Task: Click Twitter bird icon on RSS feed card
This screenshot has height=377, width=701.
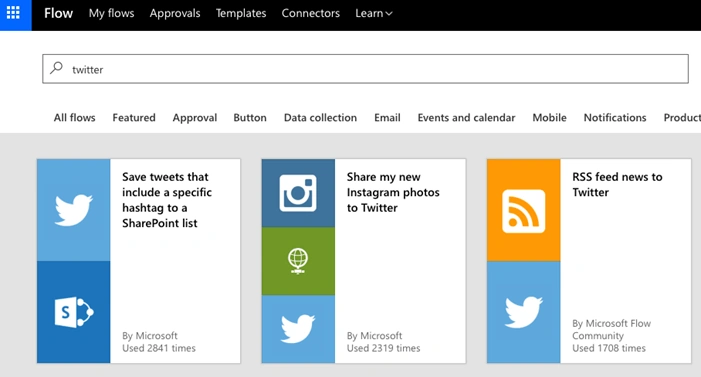Action: point(524,312)
